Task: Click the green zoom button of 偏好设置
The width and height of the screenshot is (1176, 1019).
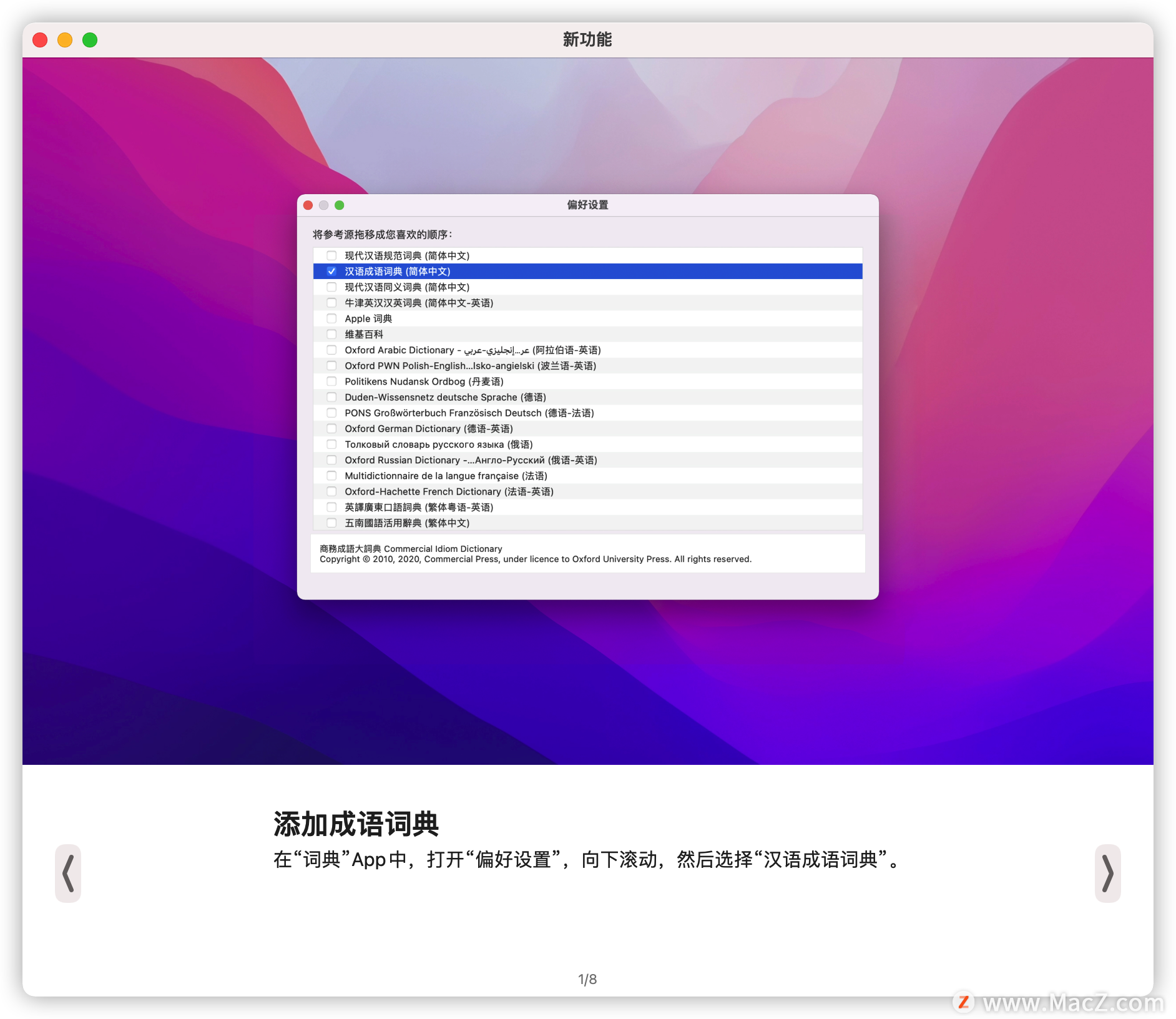Action: pyautogui.click(x=340, y=205)
